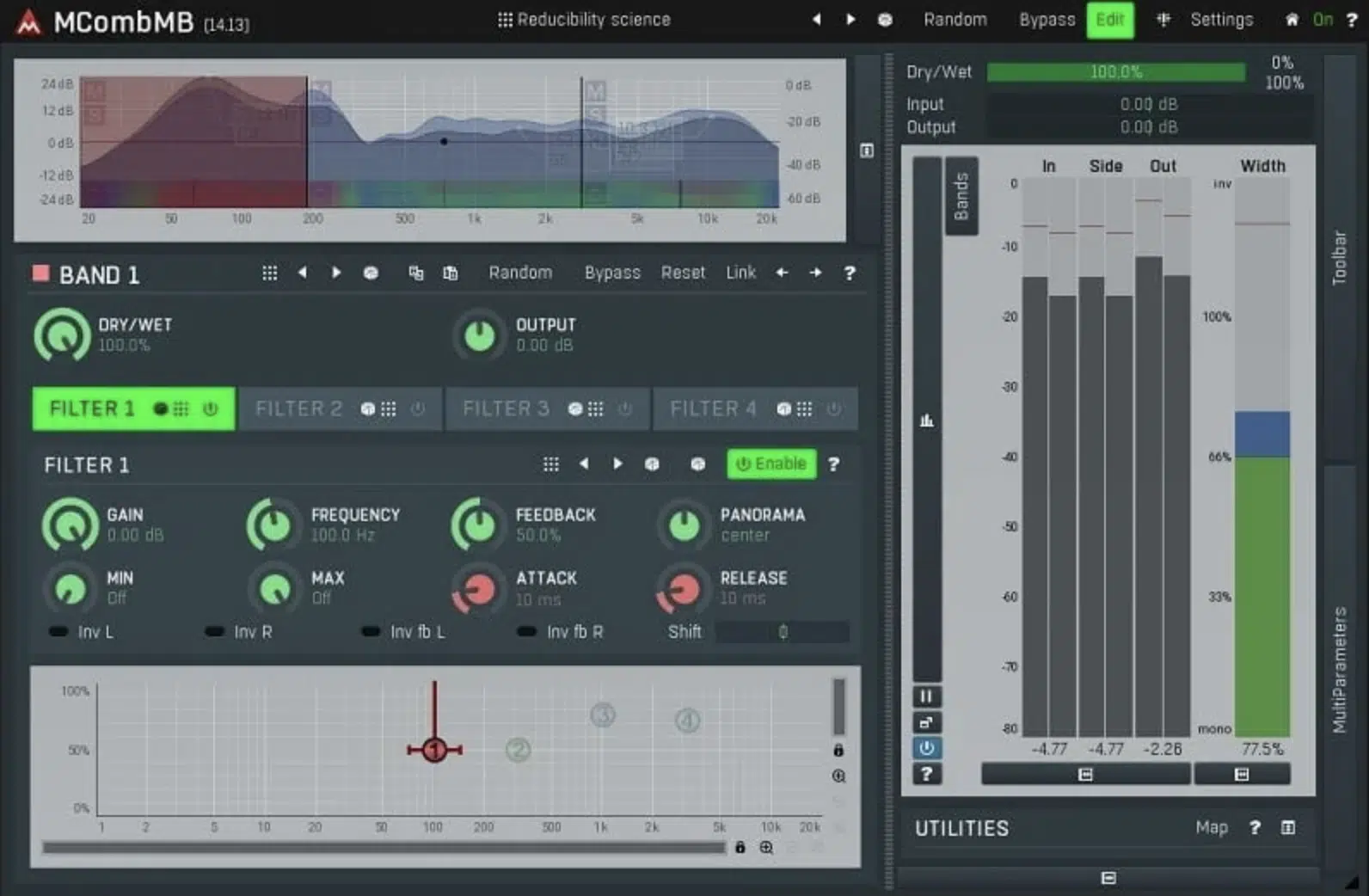Viewport: 1369px width, 896px height.
Task: Toggle Inv fb R switch
Action: (x=526, y=631)
